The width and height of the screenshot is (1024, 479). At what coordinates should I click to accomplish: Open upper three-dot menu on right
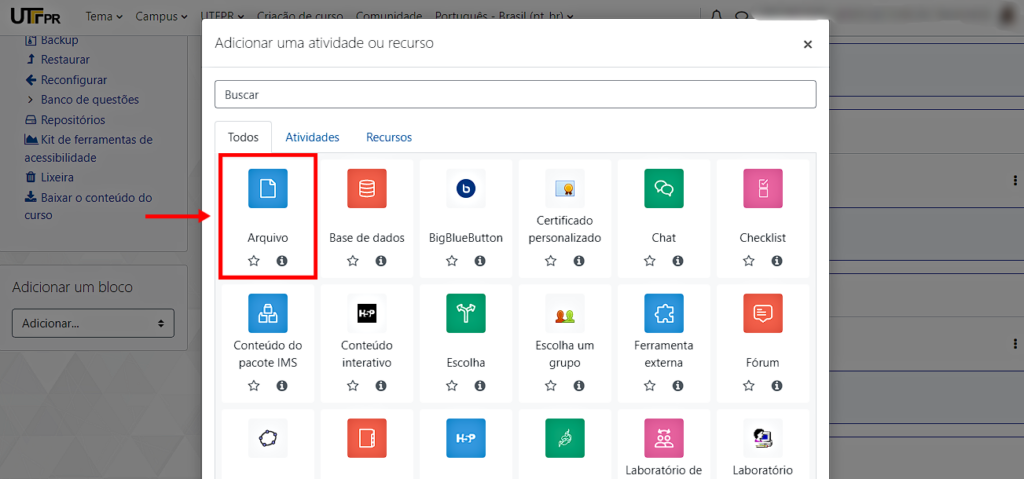coord(1015,180)
